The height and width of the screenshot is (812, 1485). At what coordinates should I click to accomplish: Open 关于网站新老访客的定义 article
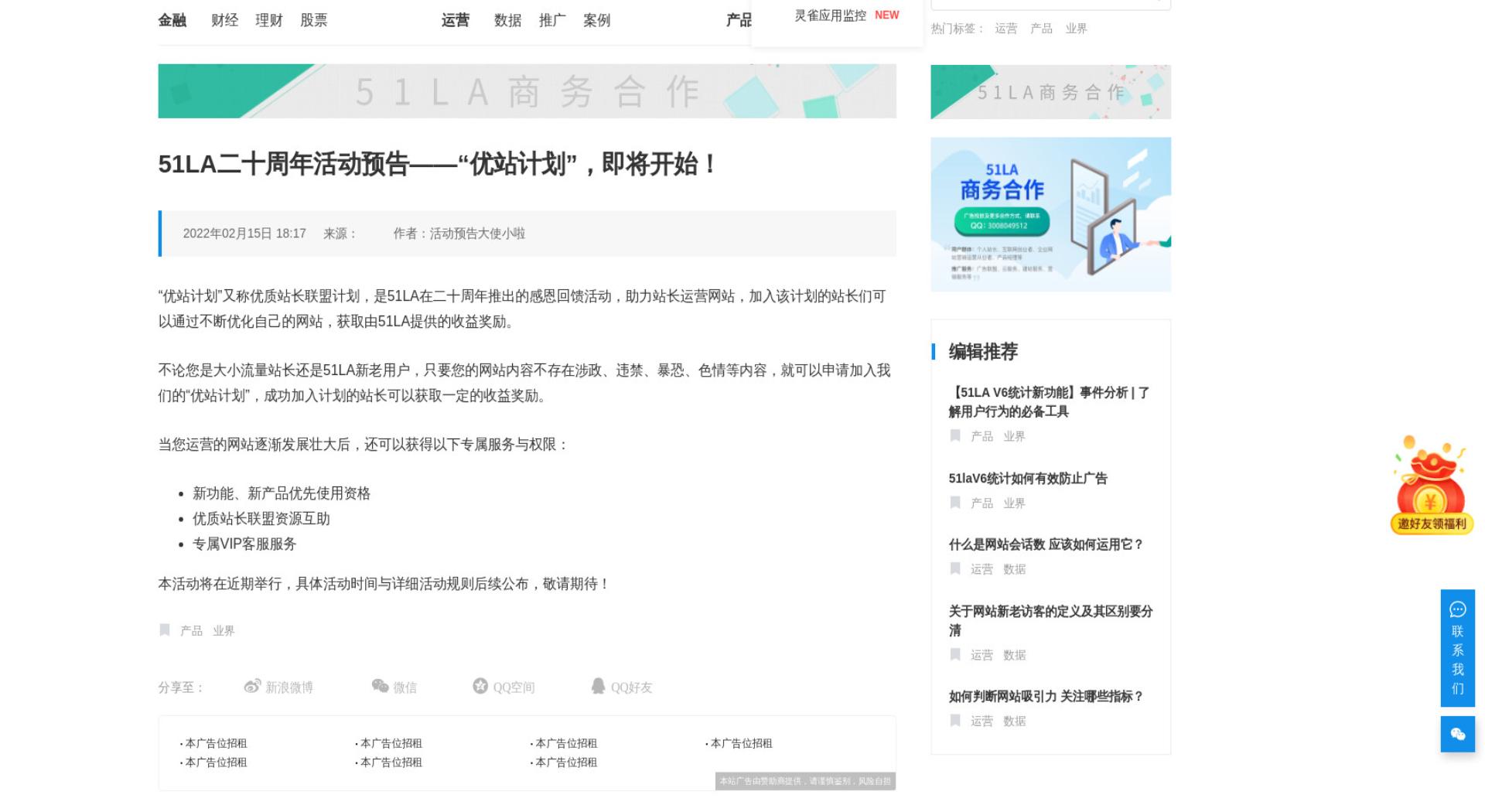point(1050,621)
